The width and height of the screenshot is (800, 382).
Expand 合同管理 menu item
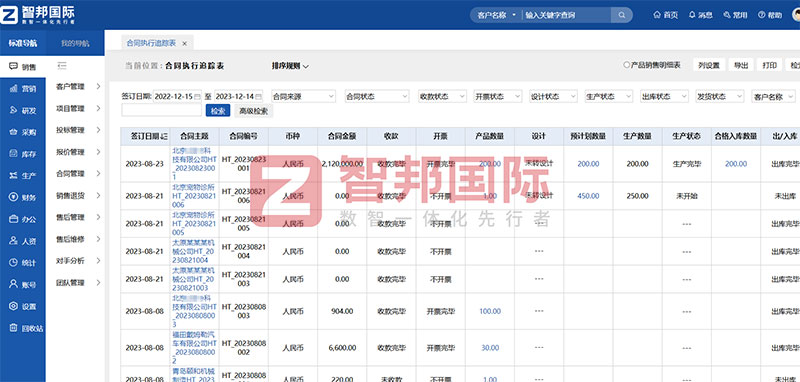tap(78, 174)
